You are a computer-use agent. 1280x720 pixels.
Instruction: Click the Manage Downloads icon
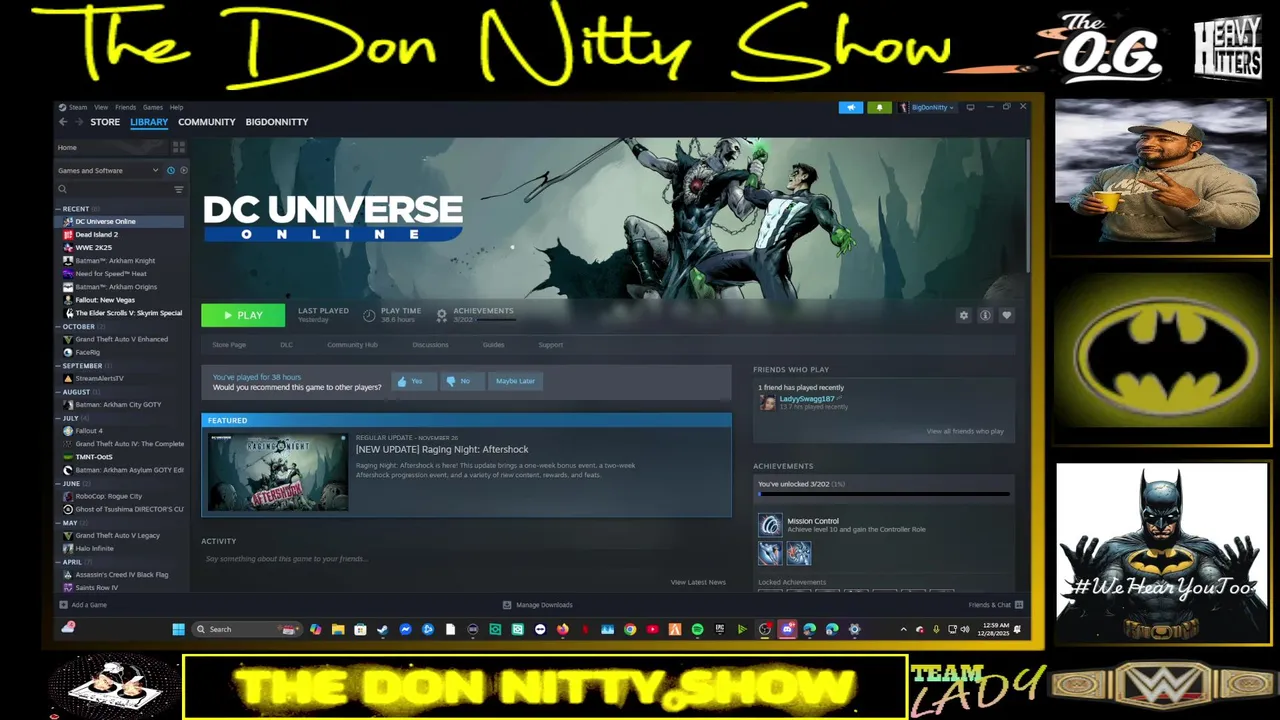[507, 605]
